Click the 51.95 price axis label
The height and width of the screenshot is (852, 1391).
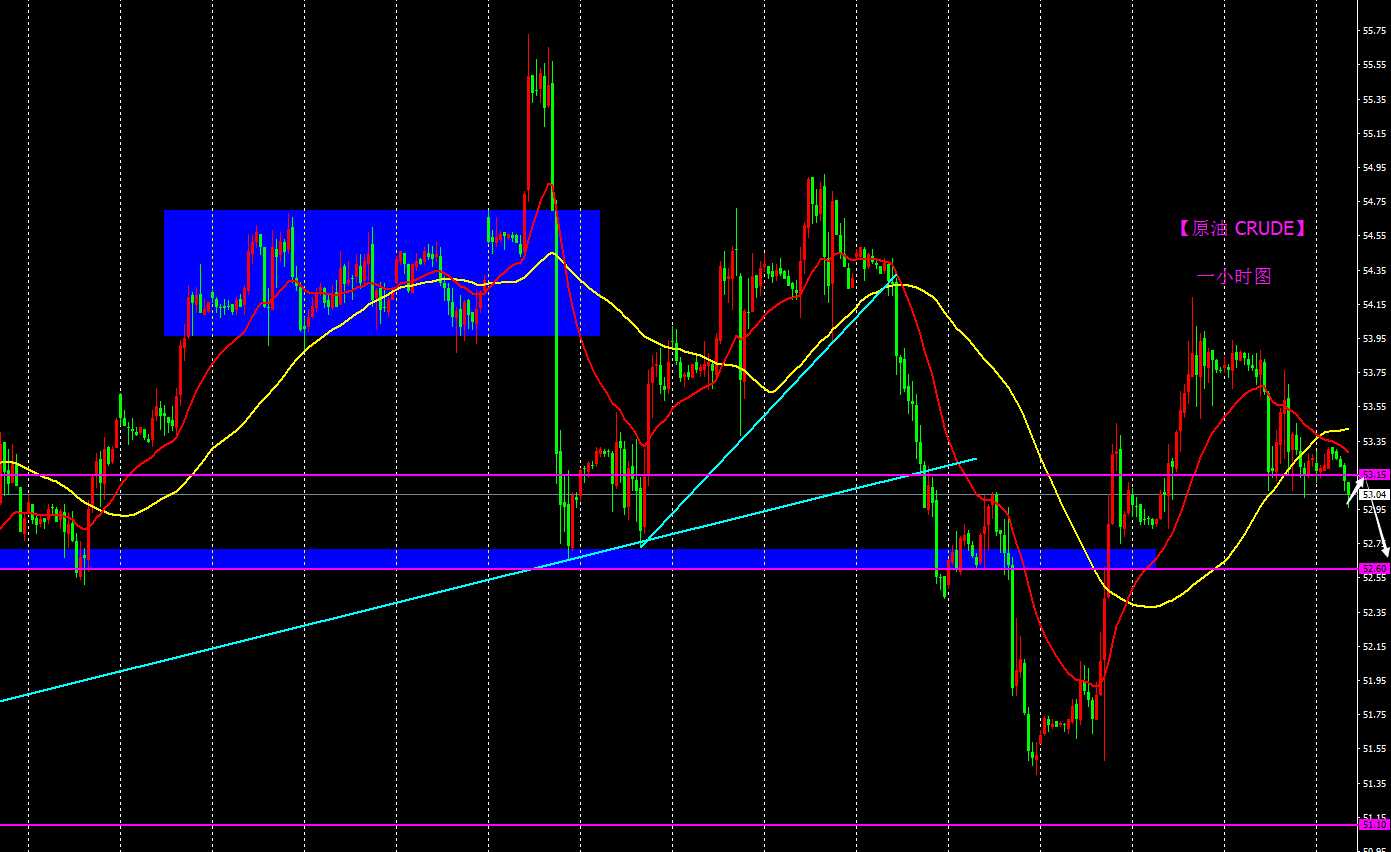(1374, 681)
